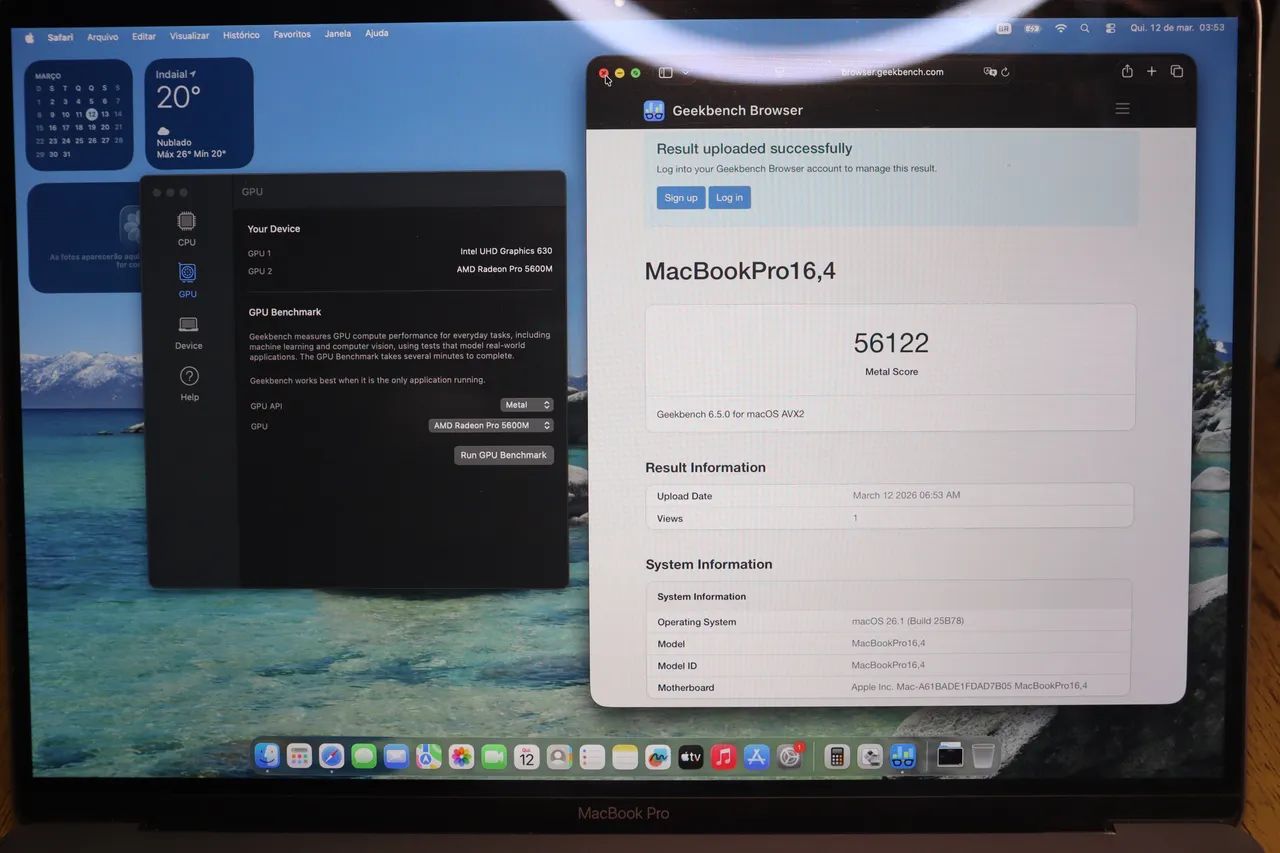Screen dimensions: 1280x853
Task: Reload the page in Safari
Action: (x=1005, y=72)
